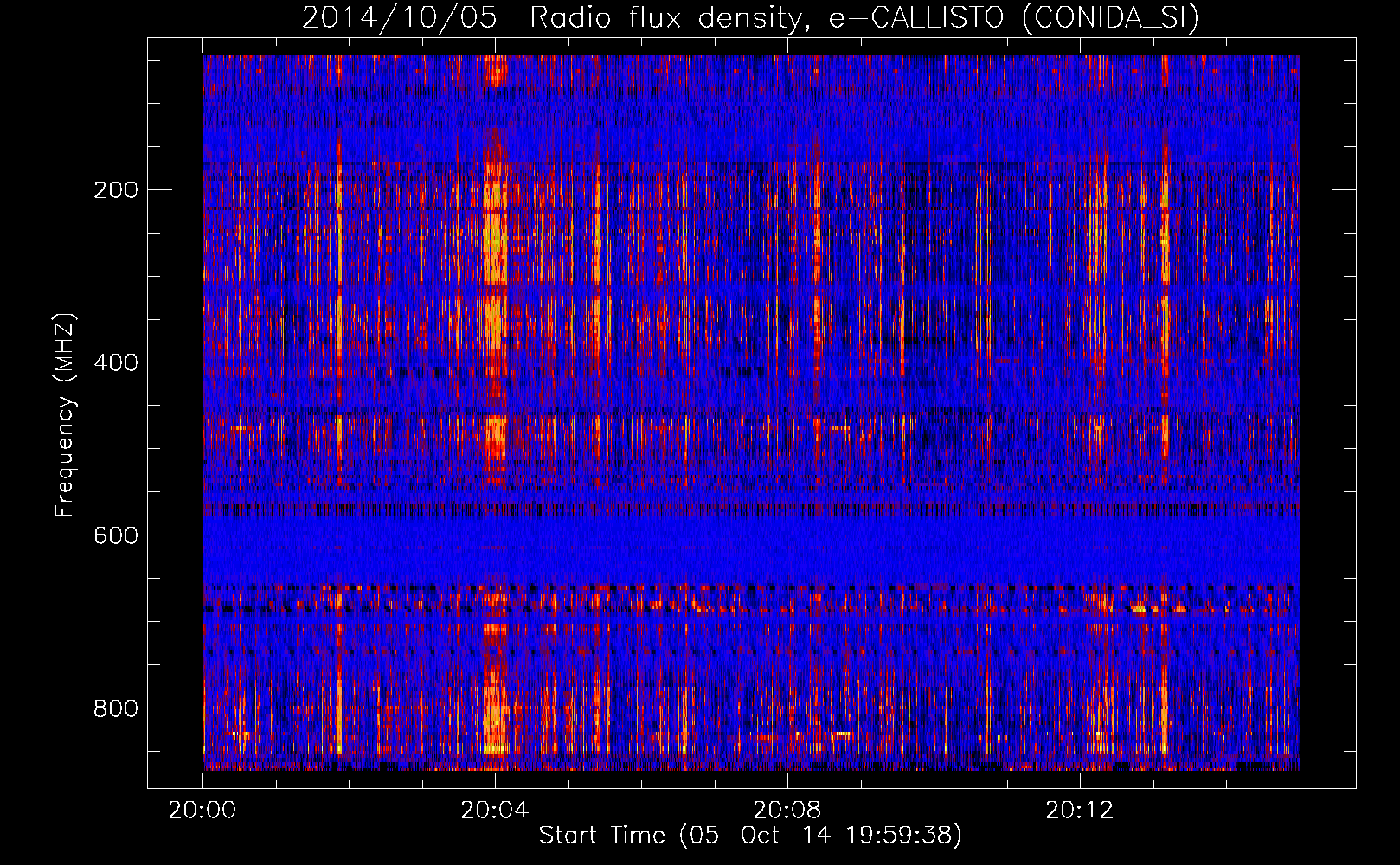Click the 600 frequency tick label
The width and height of the screenshot is (1400, 865).
coord(115,535)
